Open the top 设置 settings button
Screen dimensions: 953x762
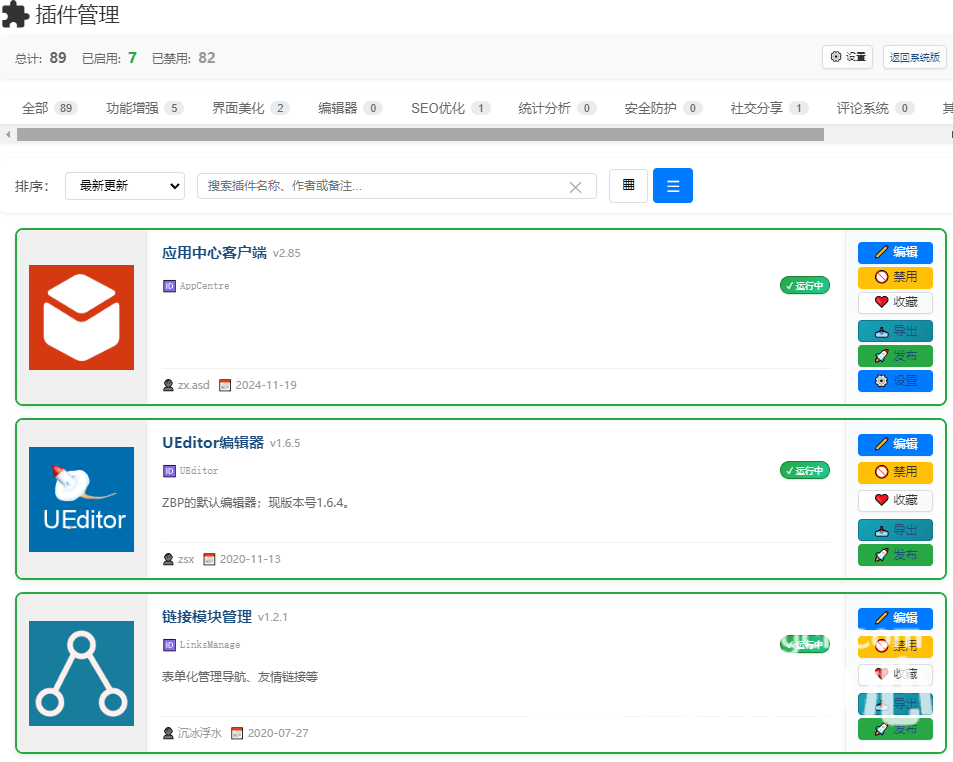point(847,57)
